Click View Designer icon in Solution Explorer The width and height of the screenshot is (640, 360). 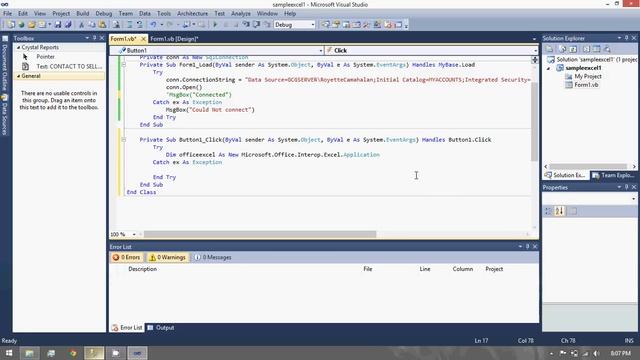597,49
